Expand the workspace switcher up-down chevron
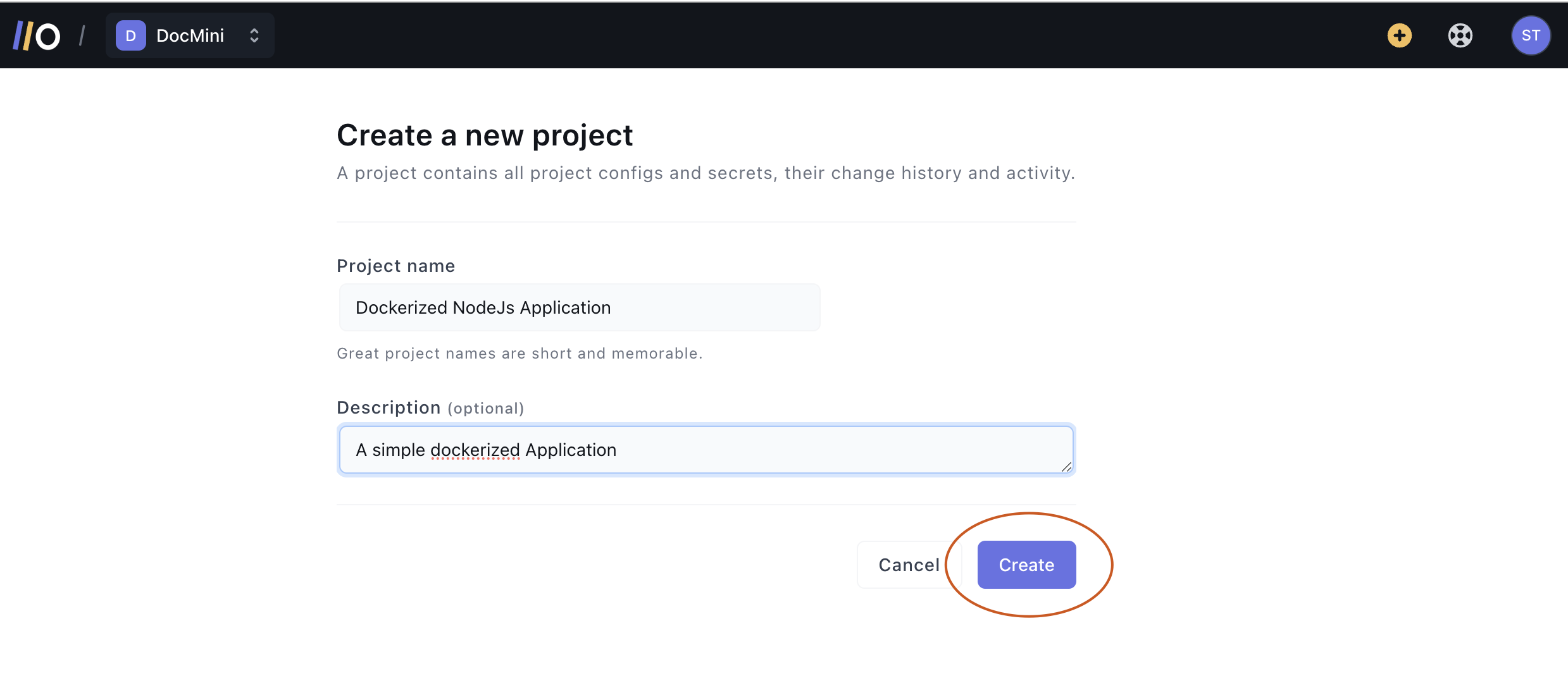This screenshot has height=683, width=1568. point(254,36)
